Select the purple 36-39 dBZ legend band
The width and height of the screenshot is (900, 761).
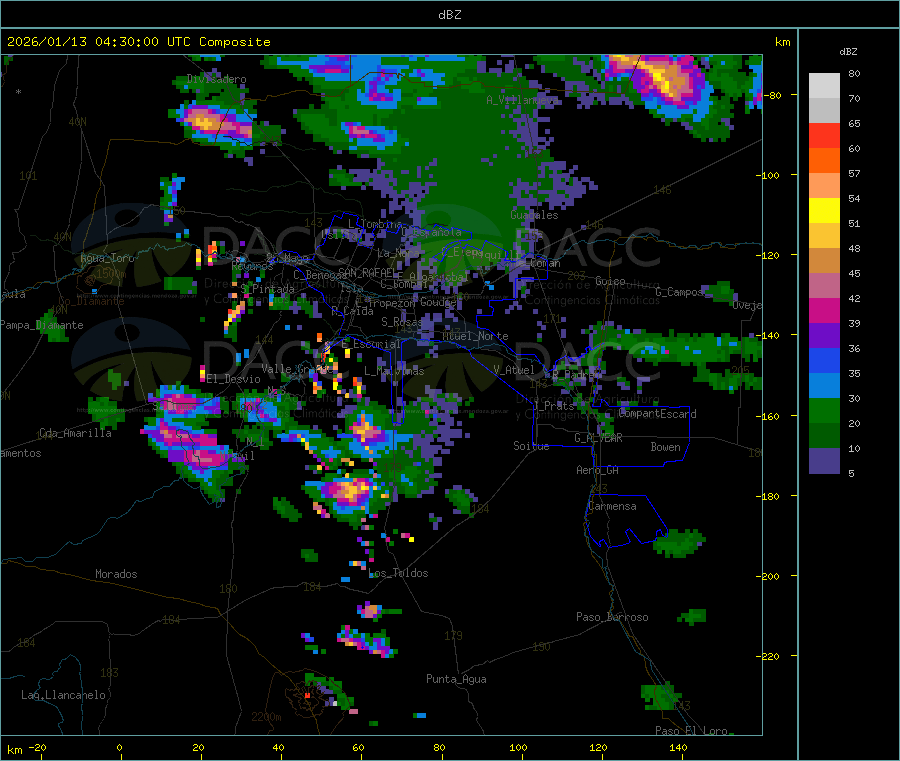pyautogui.click(x=824, y=336)
